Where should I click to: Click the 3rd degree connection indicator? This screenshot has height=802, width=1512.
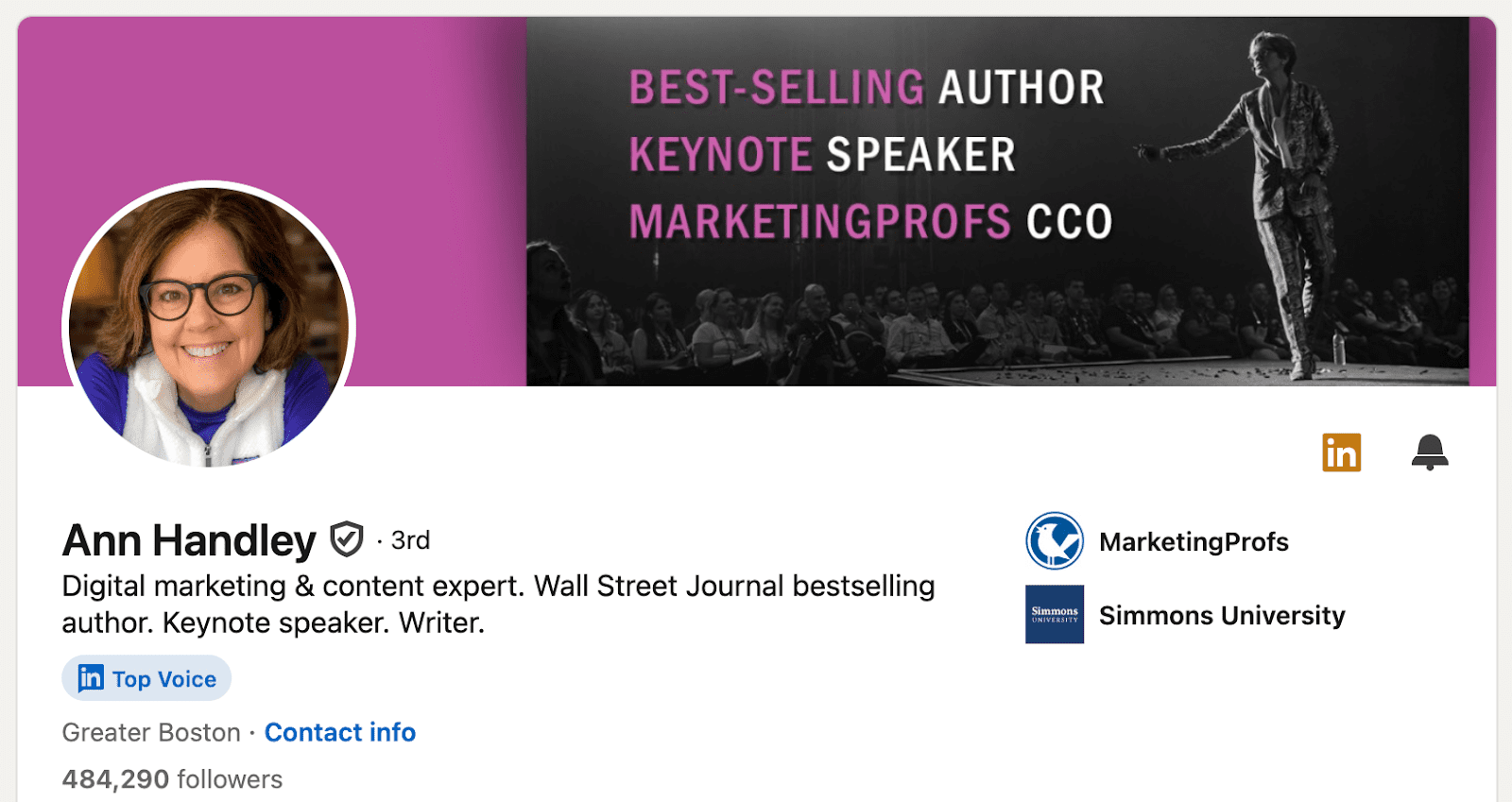[x=410, y=540]
